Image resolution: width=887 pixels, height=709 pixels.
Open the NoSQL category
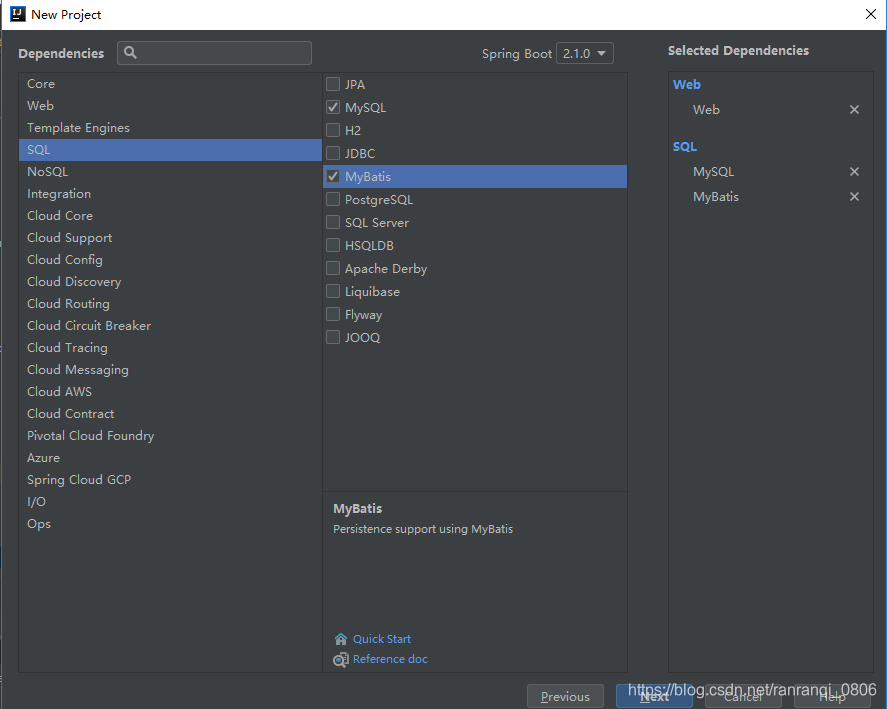coord(170,172)
